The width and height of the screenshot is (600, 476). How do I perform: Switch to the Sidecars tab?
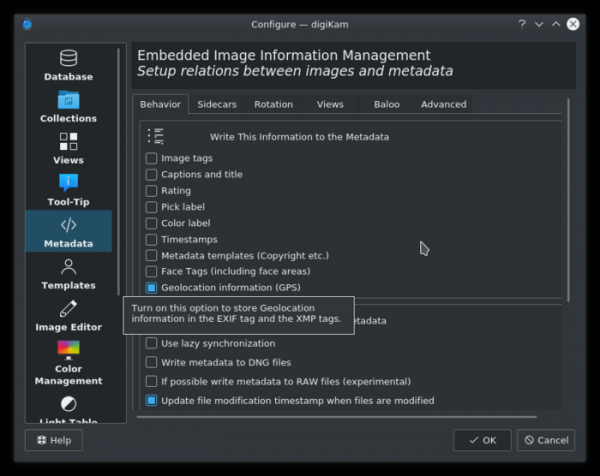217,104
